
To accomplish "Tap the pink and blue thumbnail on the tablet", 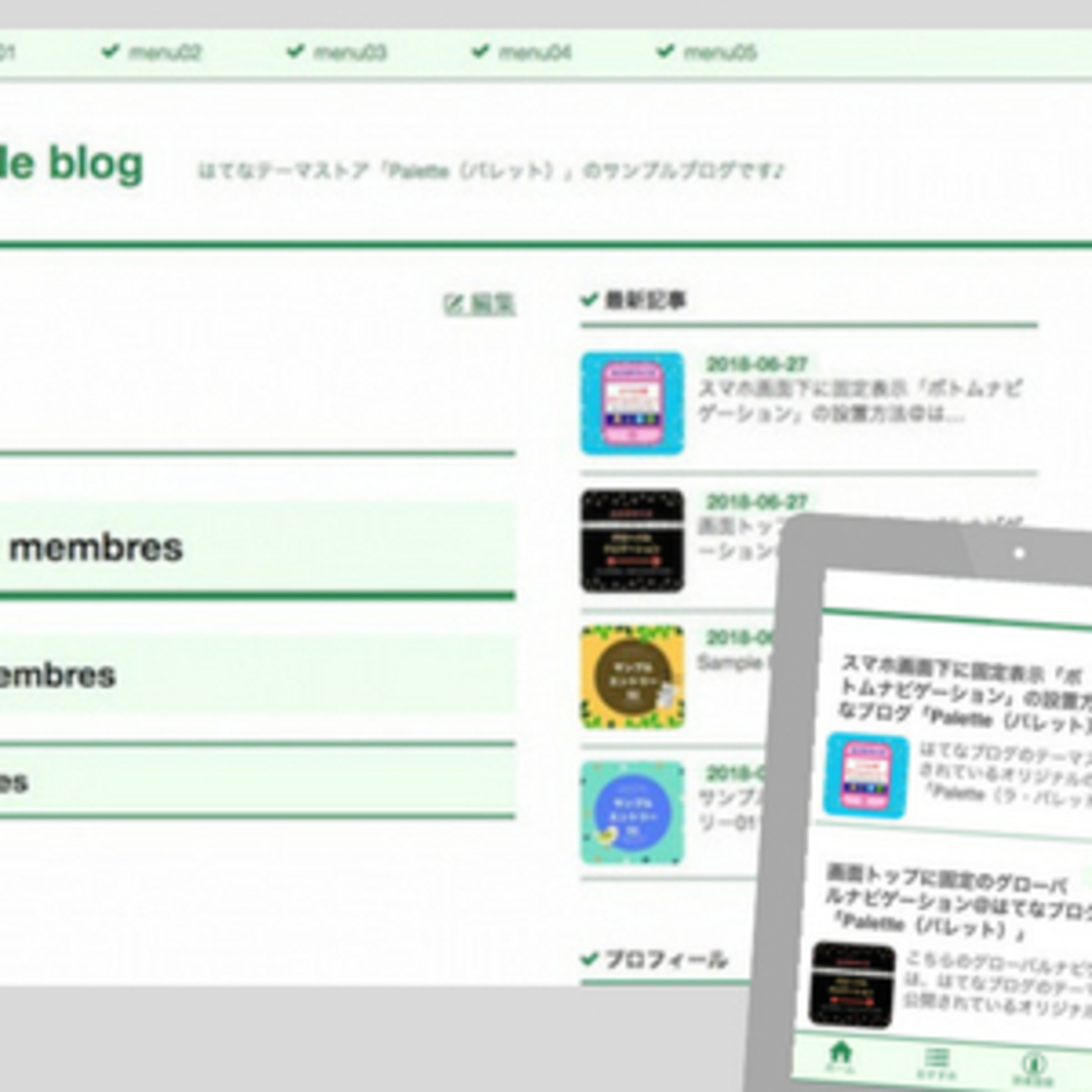I will [x=866, y=775].
